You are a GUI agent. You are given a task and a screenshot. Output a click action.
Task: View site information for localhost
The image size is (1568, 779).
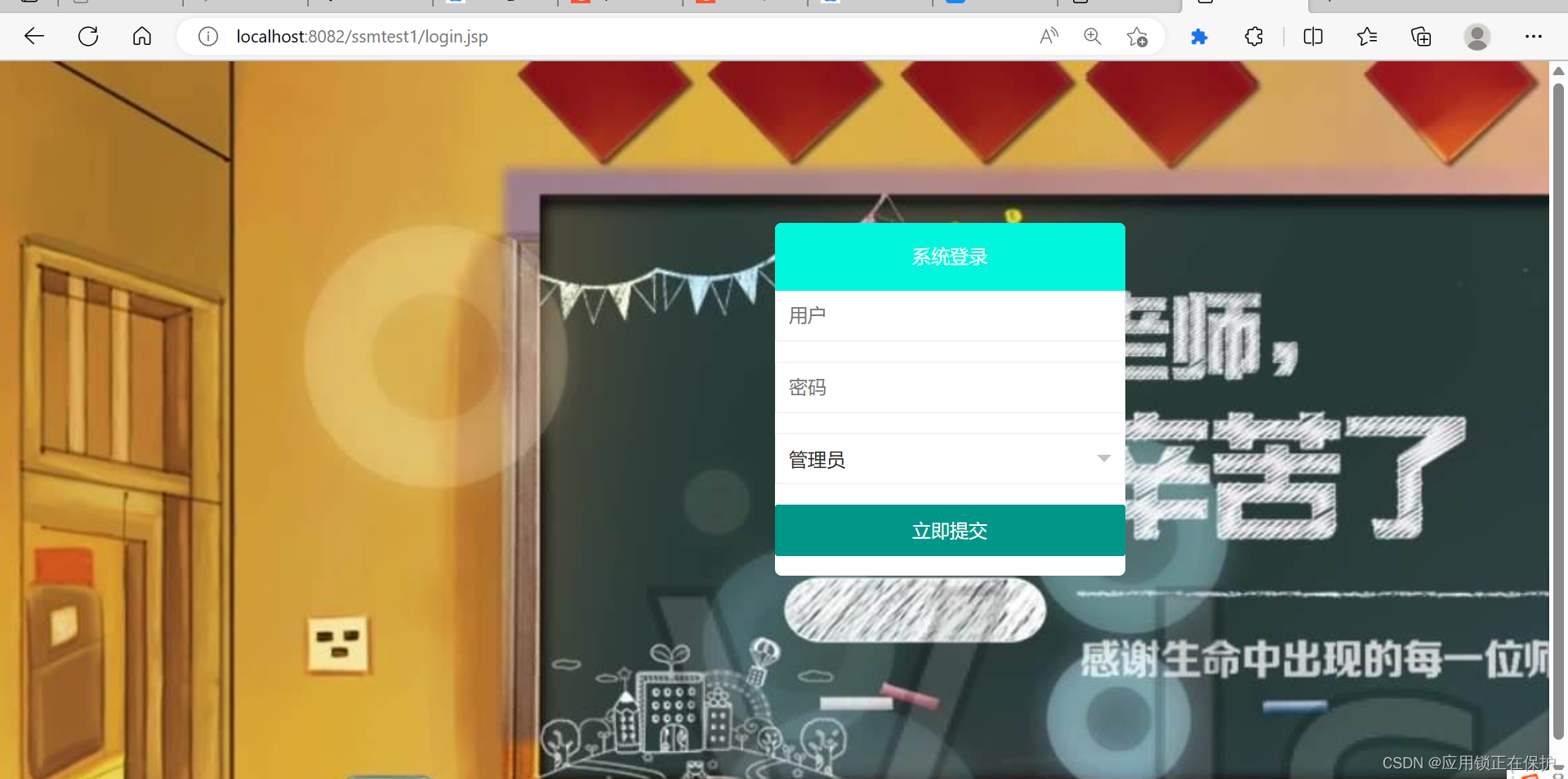click(207, 36)
